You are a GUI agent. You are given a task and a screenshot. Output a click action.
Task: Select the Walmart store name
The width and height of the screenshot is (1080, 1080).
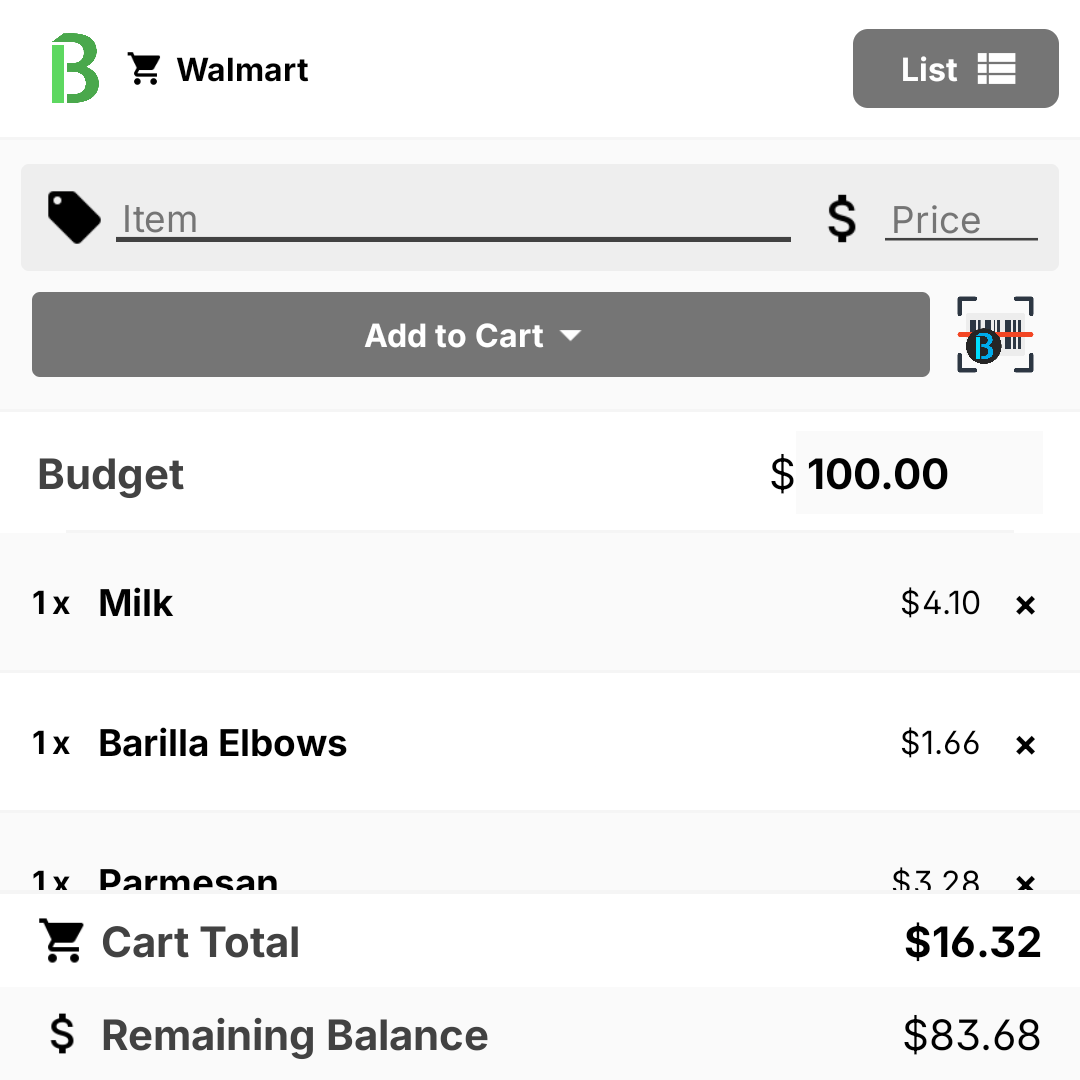(x=242, y=70)
